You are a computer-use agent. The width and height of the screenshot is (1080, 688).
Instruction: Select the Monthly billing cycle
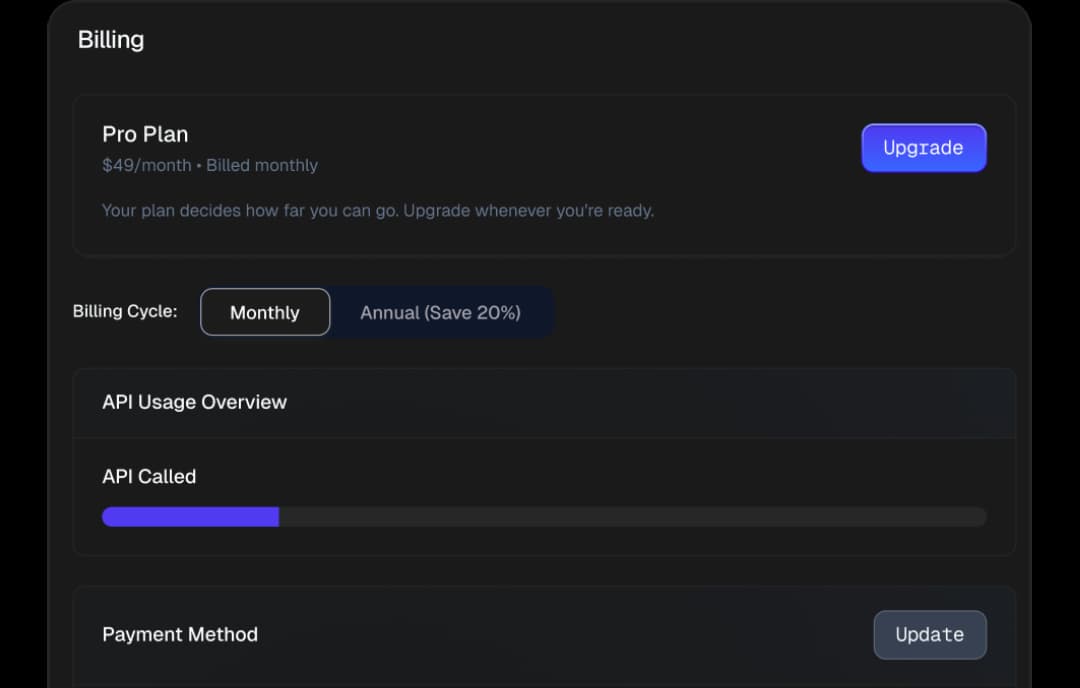(264, 311)
